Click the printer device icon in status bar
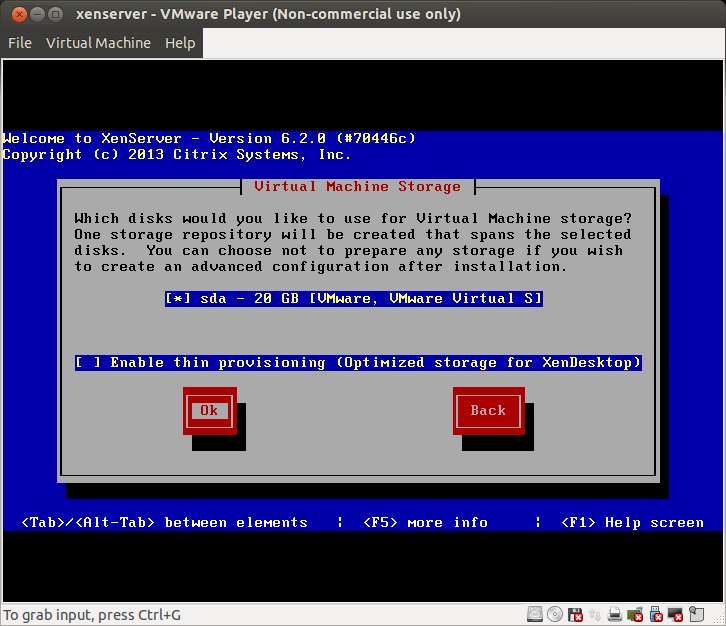726x626 pixels. (x=614, y=614)
